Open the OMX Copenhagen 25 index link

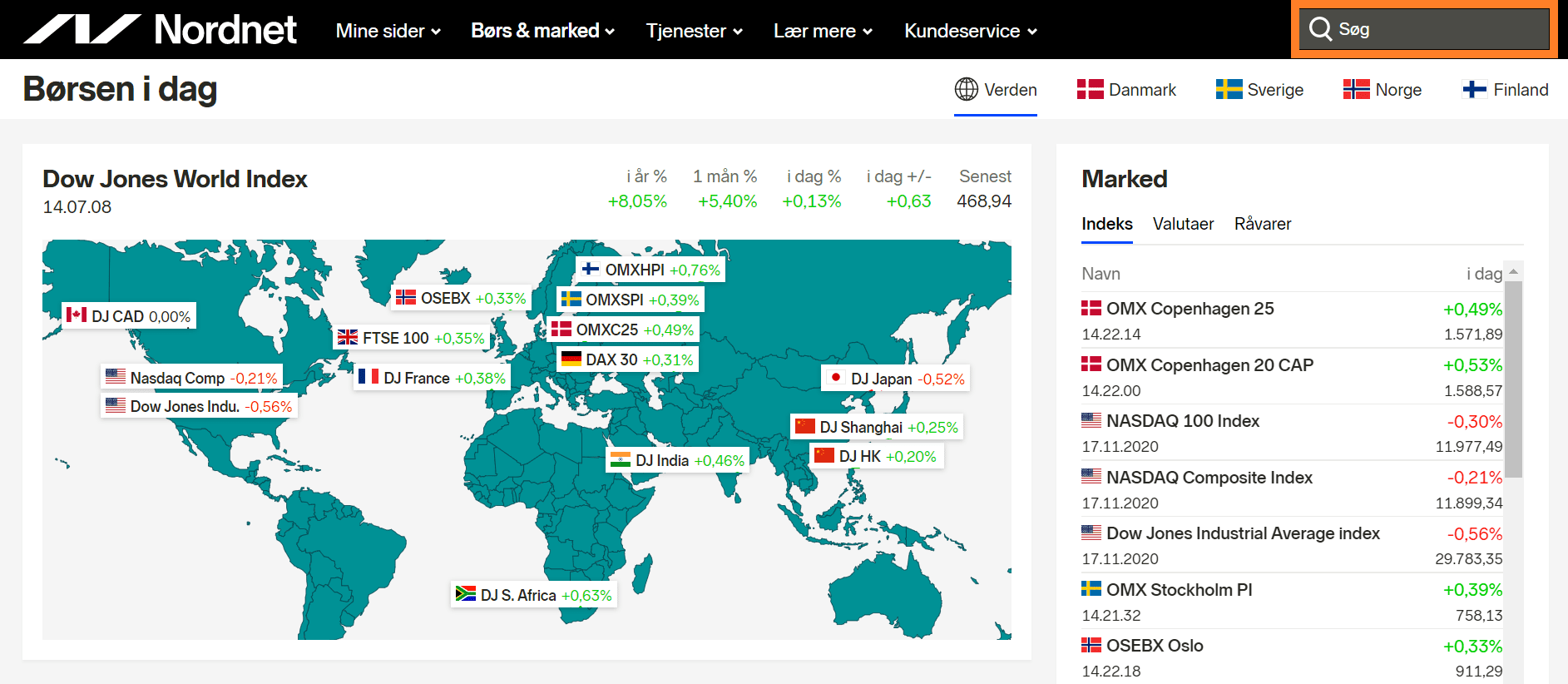click(x=1190, y=309)
